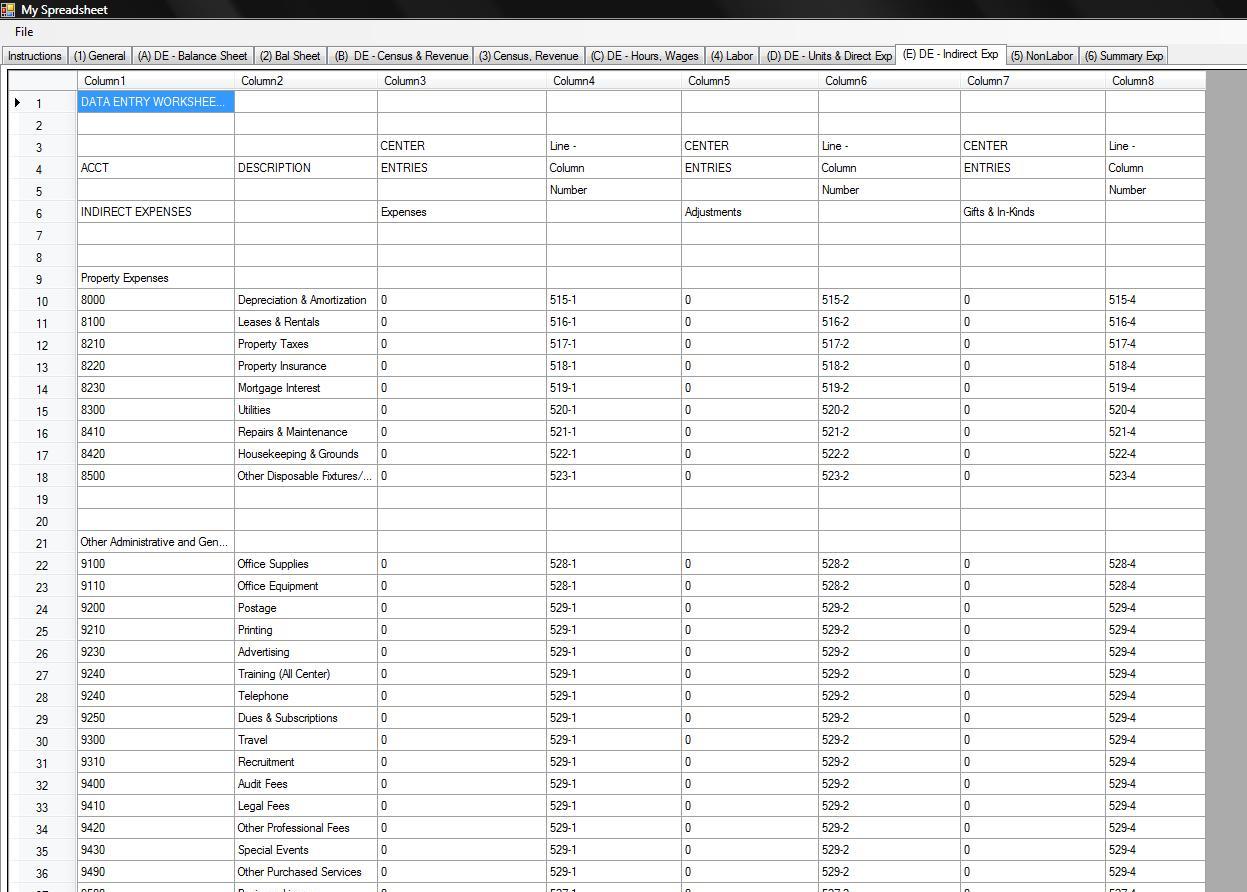1247x892 pixels.
Task: Select the row 1 header with arrow indicator
Action: point(43,102)
